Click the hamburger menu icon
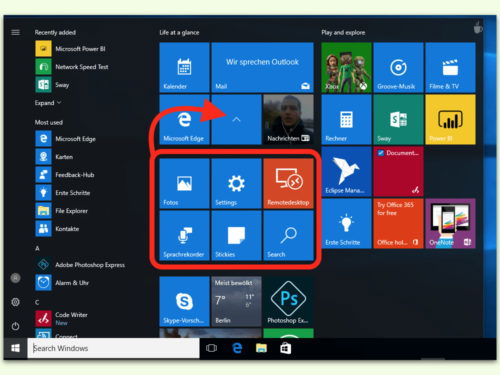This screenshot has width=500, height=375. point(15,32)
